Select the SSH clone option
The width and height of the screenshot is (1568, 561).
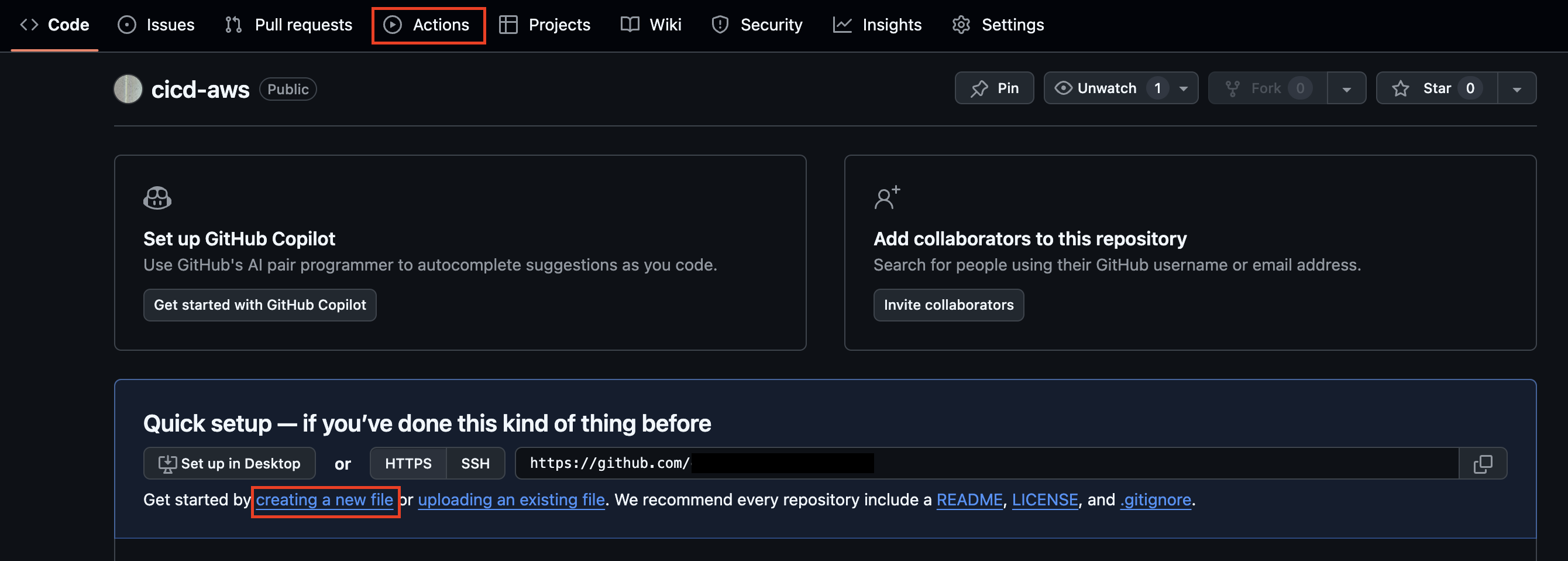[476, 463]
